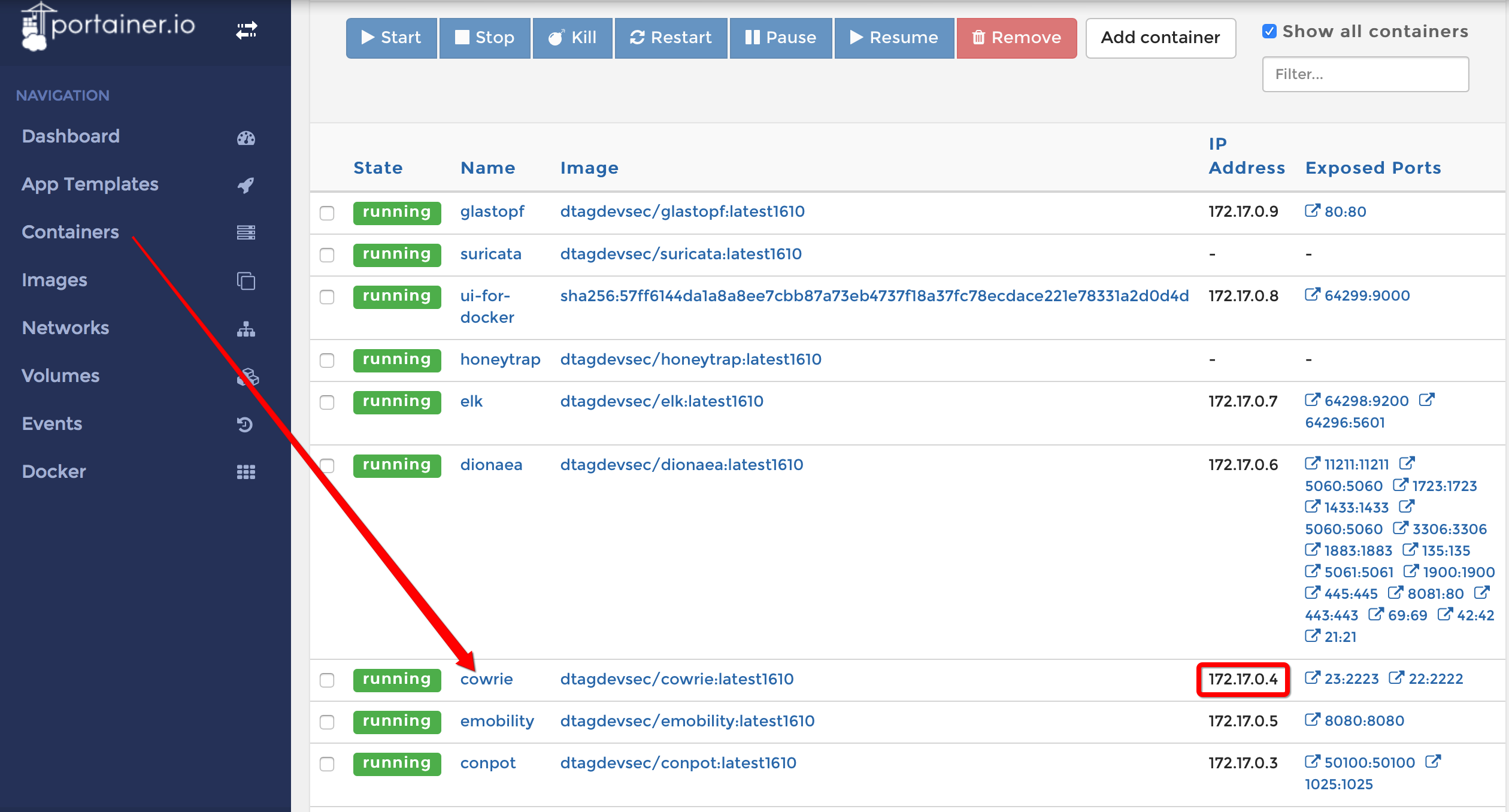Open image dtagdevsec/honeytrap:latest1610
Image resolution: width=1509 pixels, height=812 pixels.
click(691, 360)
